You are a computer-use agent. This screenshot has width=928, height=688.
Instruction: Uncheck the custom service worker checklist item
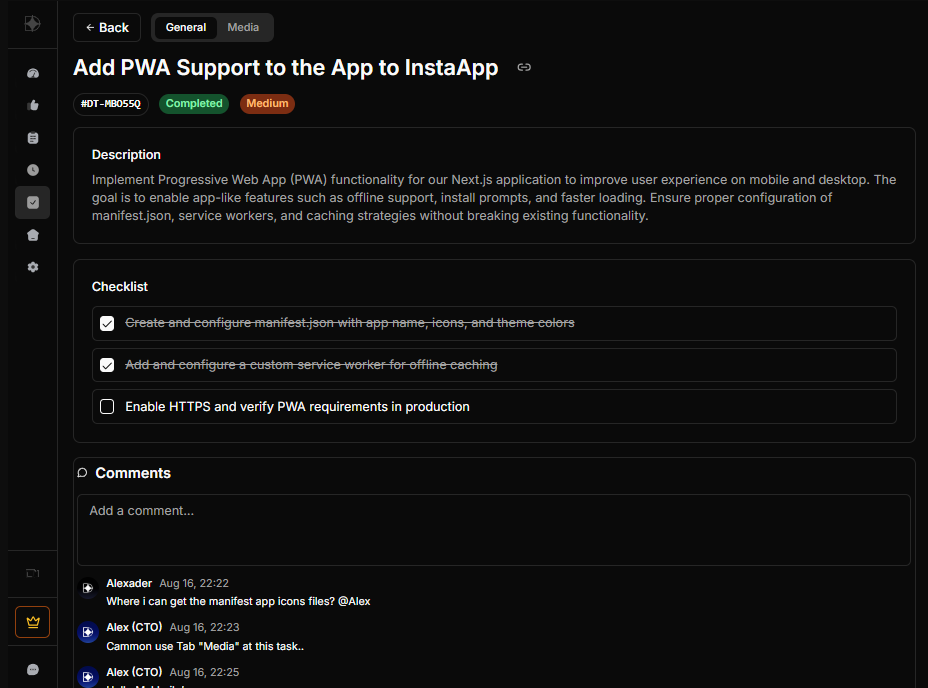(107, 365)
